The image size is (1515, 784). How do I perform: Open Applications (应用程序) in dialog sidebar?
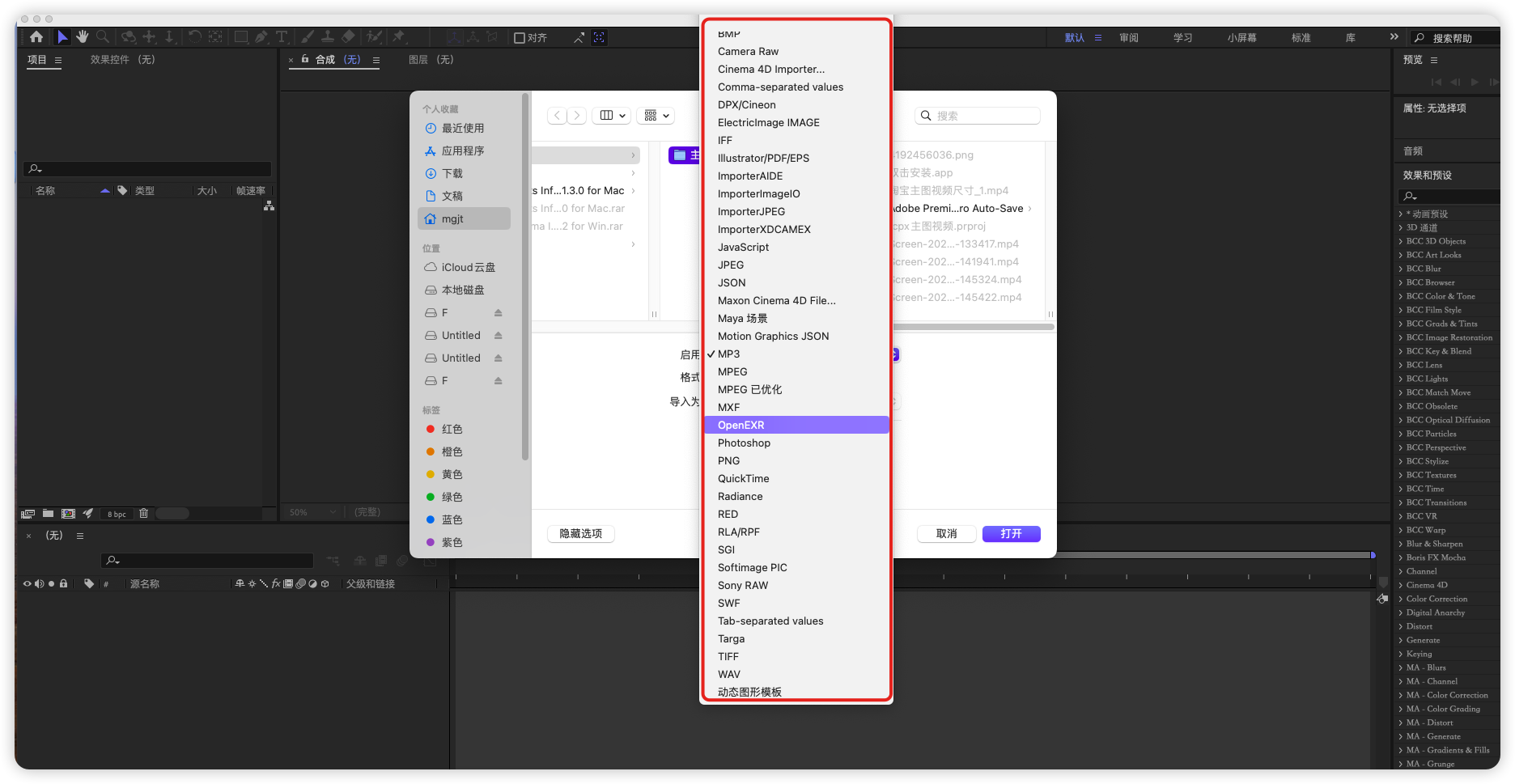463,151
